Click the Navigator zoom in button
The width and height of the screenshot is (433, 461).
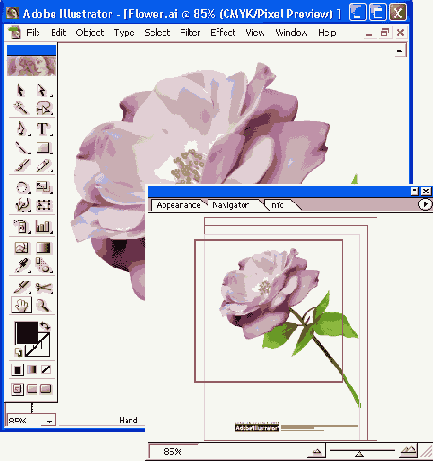click(409, 451)
